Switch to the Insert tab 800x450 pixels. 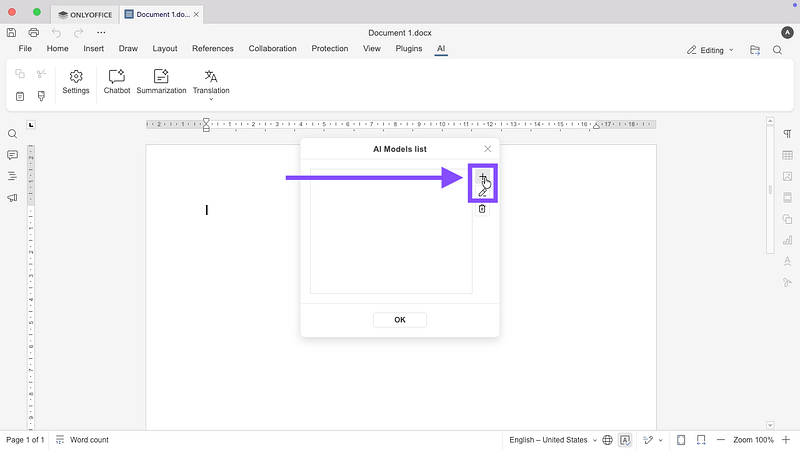[x=94, y=48]
